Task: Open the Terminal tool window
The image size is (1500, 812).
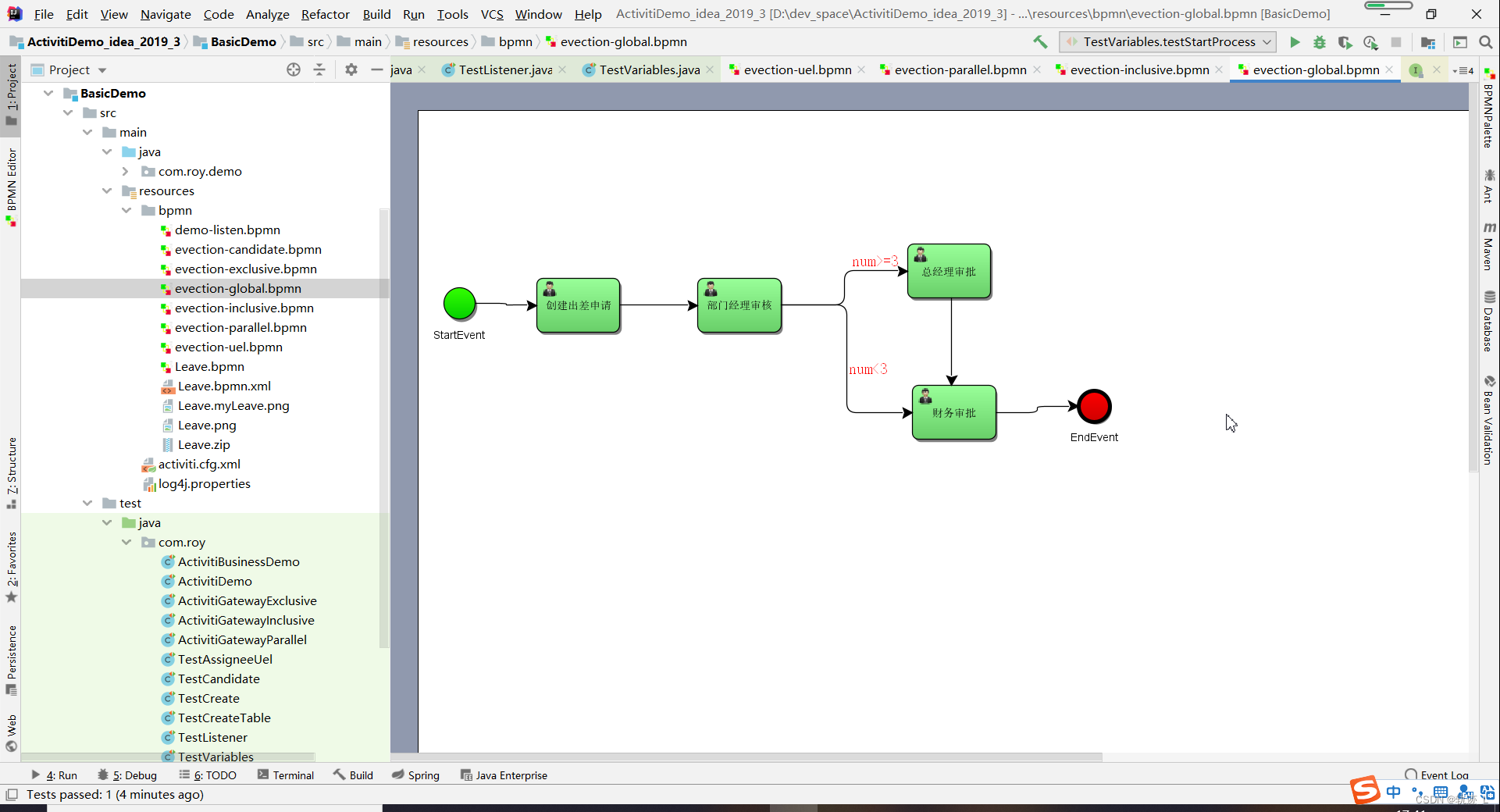Action: [285, 775]
